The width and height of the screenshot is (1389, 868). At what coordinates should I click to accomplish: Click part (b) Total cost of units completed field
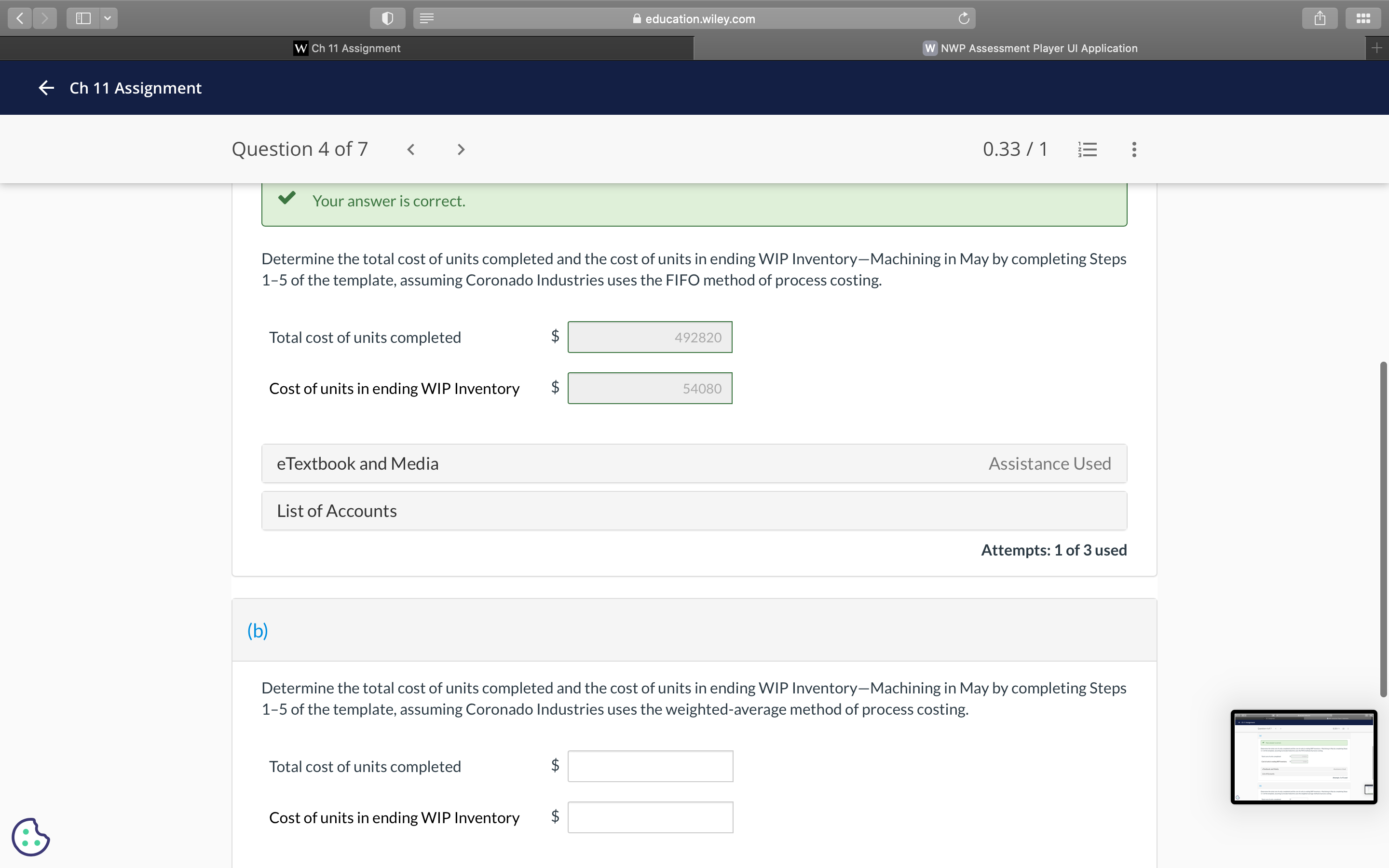click(650, 766)
